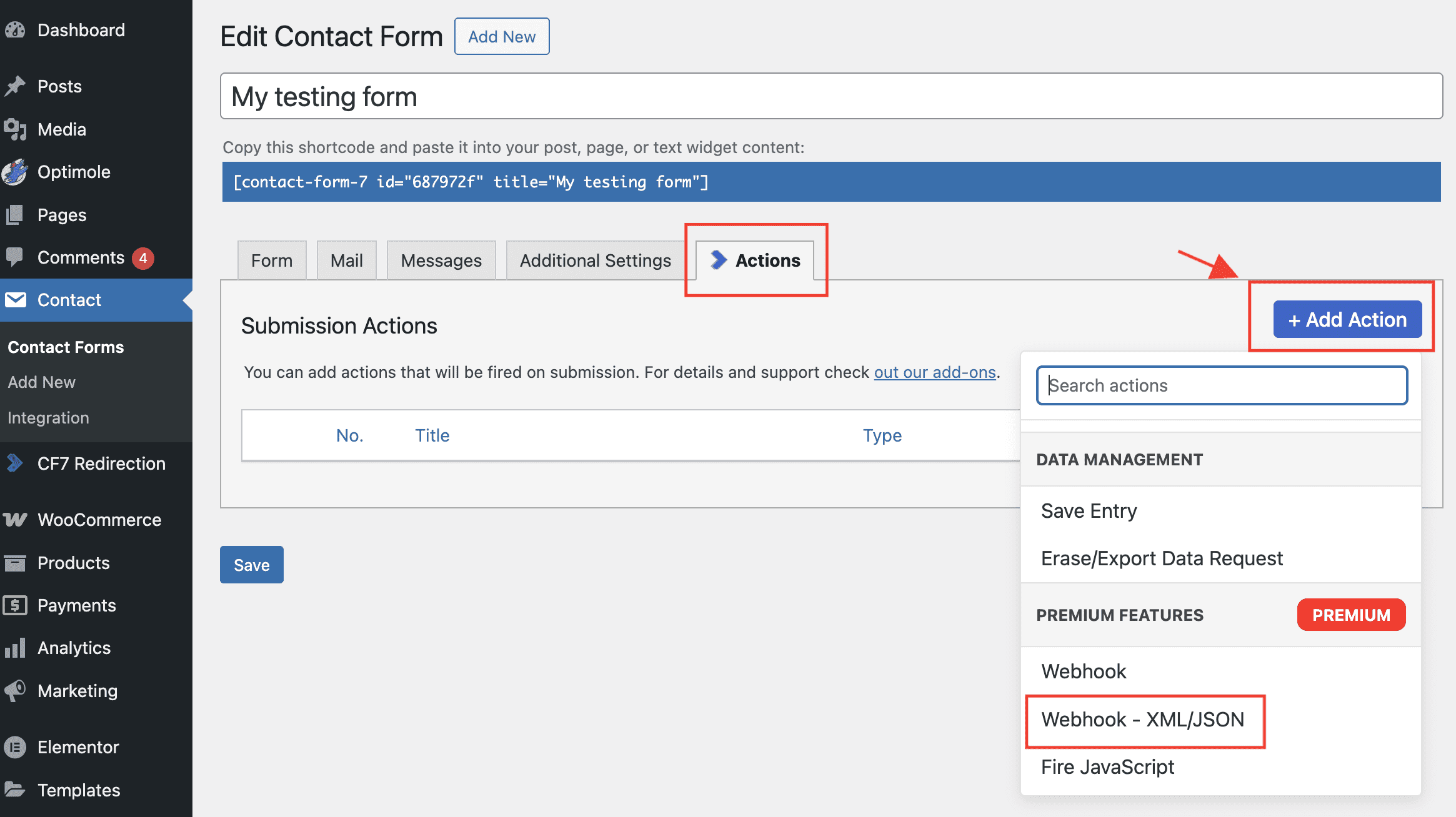Click the Optimole sidebar icon
Screen dimensions: 1456x817
[15, 172]
